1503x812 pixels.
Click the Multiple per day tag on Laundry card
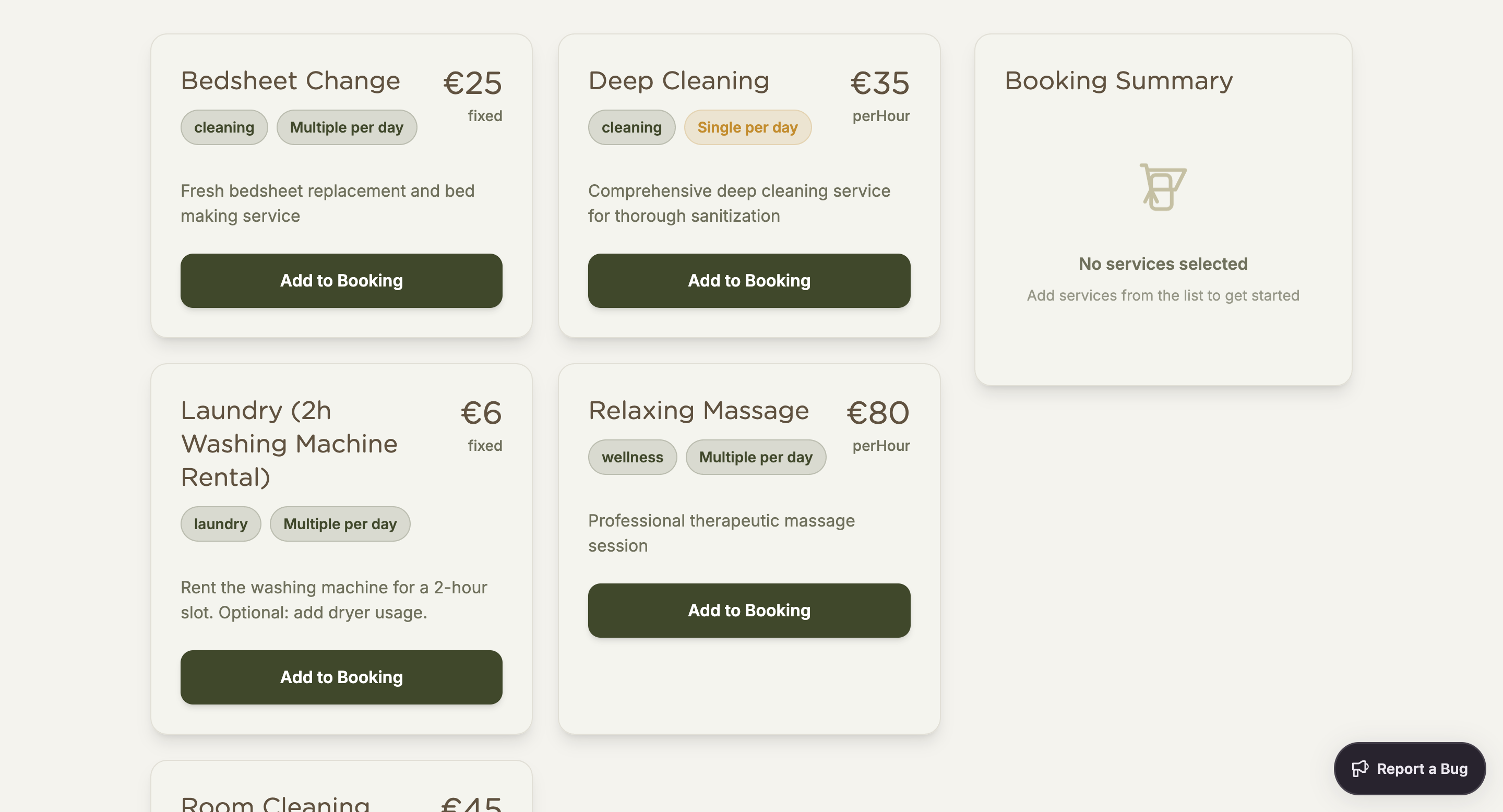click(340, 524)
